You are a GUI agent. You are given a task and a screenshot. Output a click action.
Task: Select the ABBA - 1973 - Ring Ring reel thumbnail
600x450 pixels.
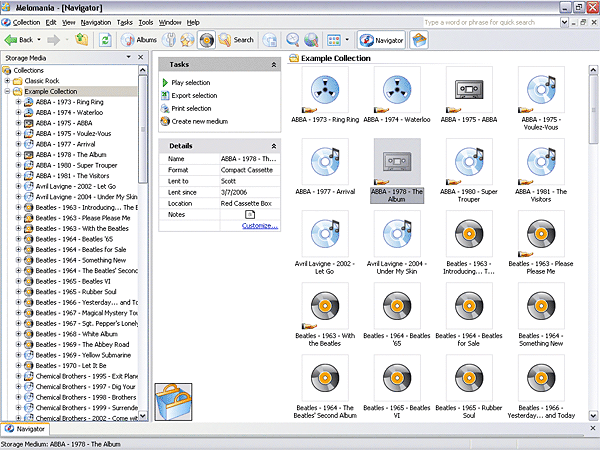(325, 90)
